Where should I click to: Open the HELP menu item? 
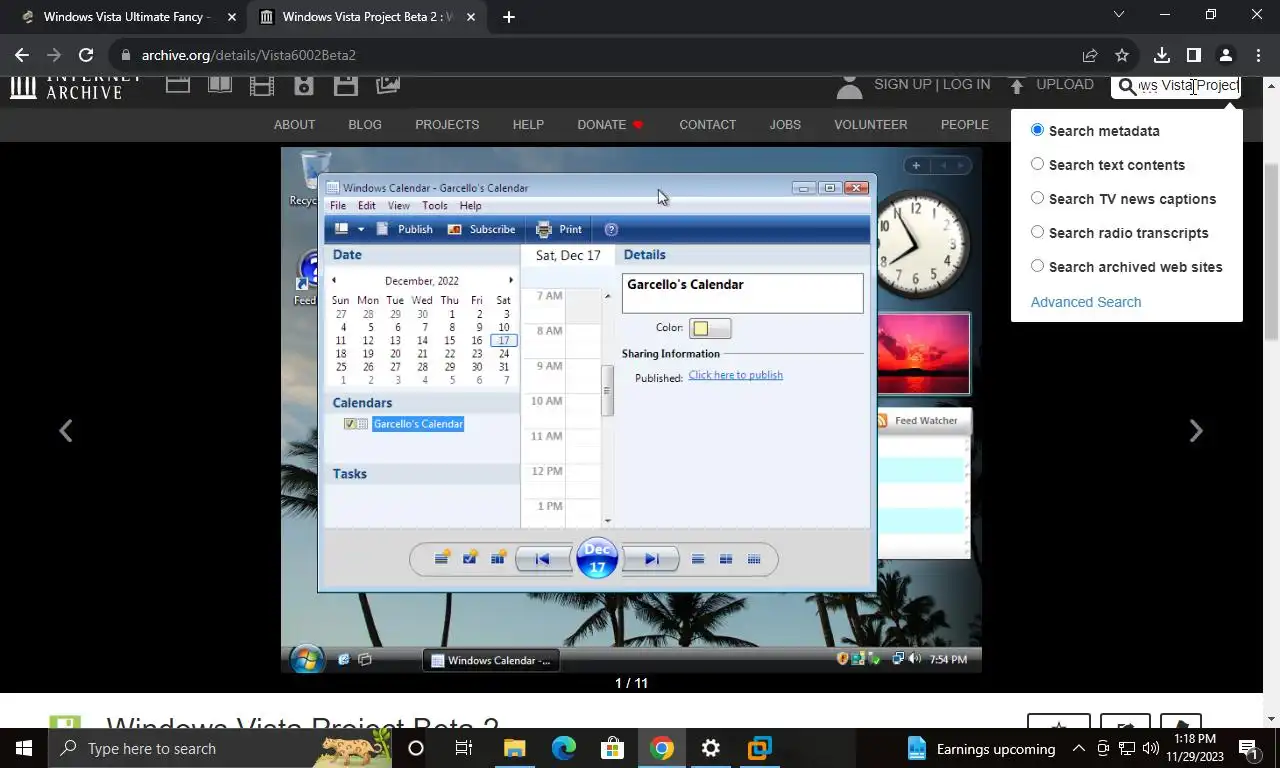[528, 124]
